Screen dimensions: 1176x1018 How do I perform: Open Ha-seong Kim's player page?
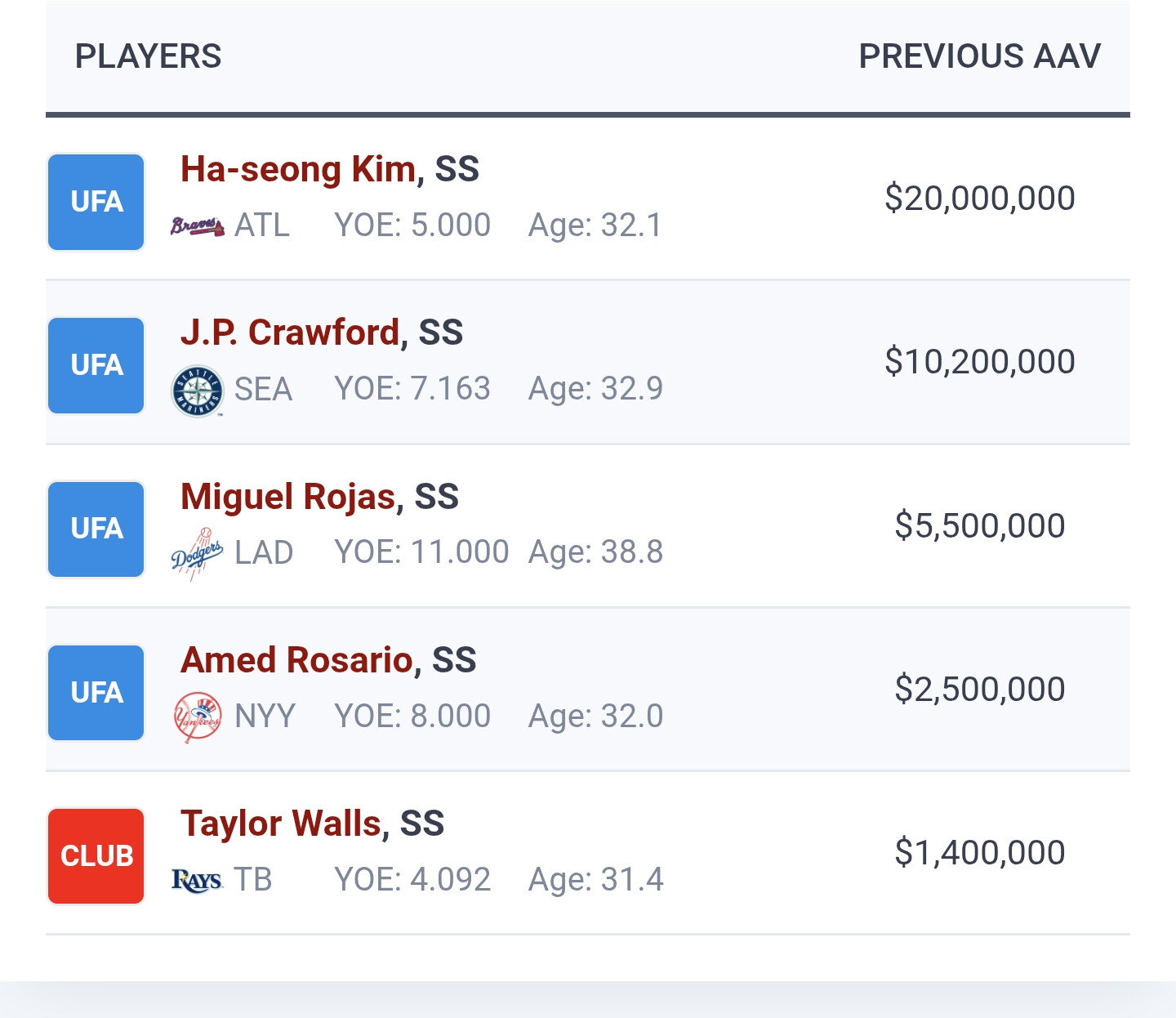(299, 170)
